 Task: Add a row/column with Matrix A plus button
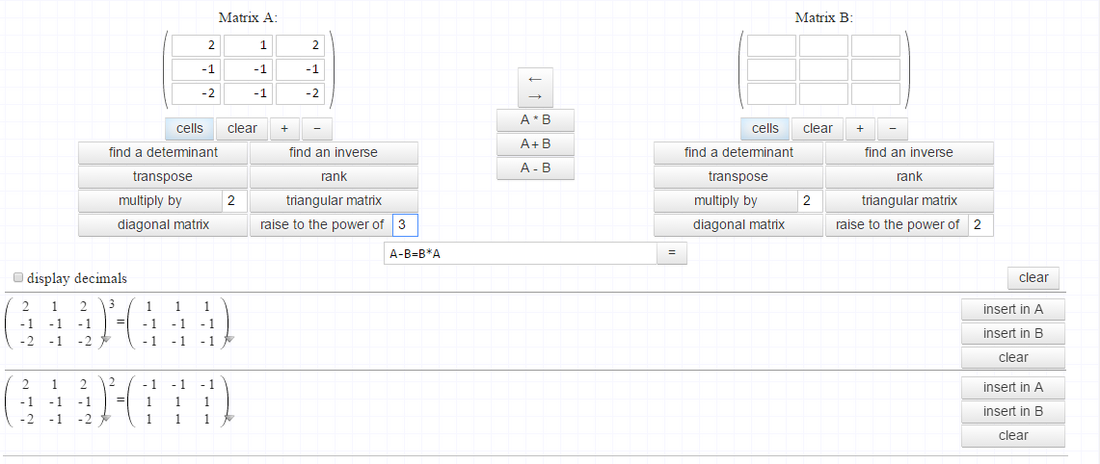[284, 128]
